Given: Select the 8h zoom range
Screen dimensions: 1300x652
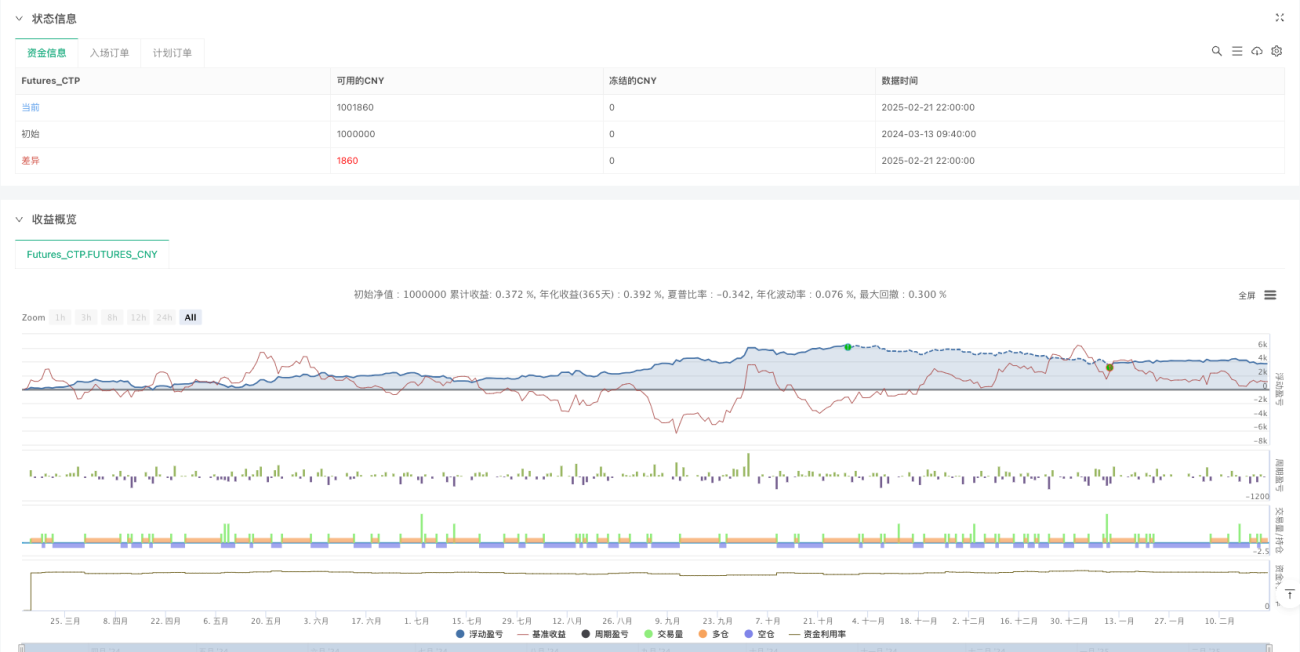Looking at the screenshot, I should coord(112,317).
